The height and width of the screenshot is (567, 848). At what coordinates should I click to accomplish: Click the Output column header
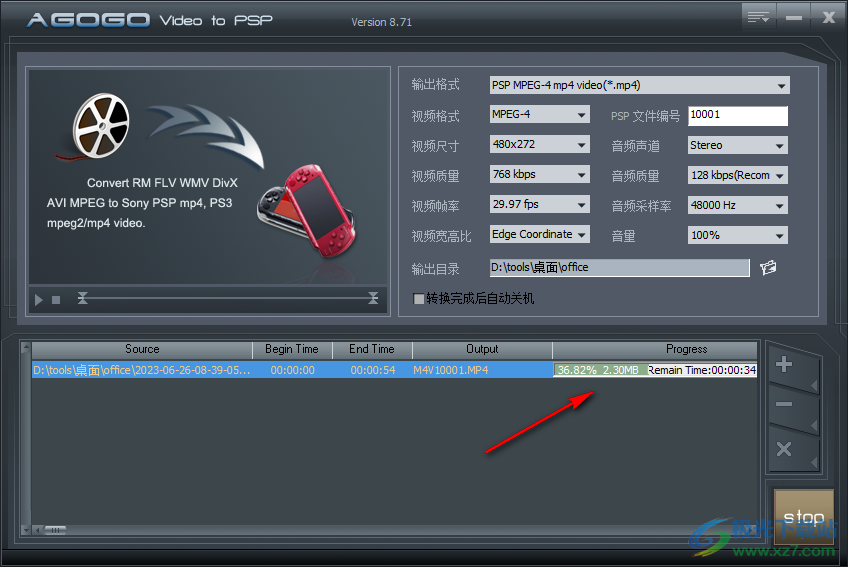(482, 350)
